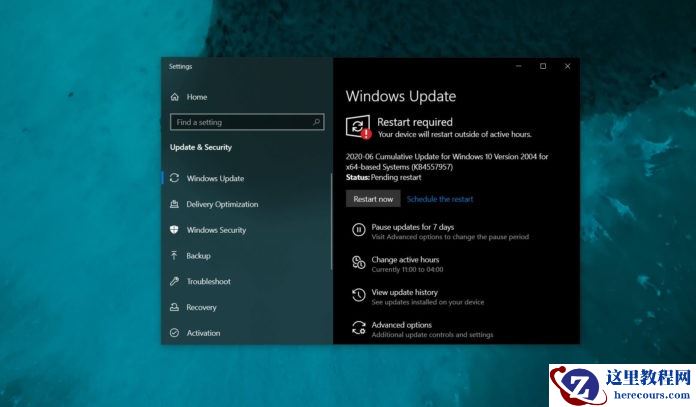Open Advanced options
Screen dimensions: 696x407
[x=402, y=325]
